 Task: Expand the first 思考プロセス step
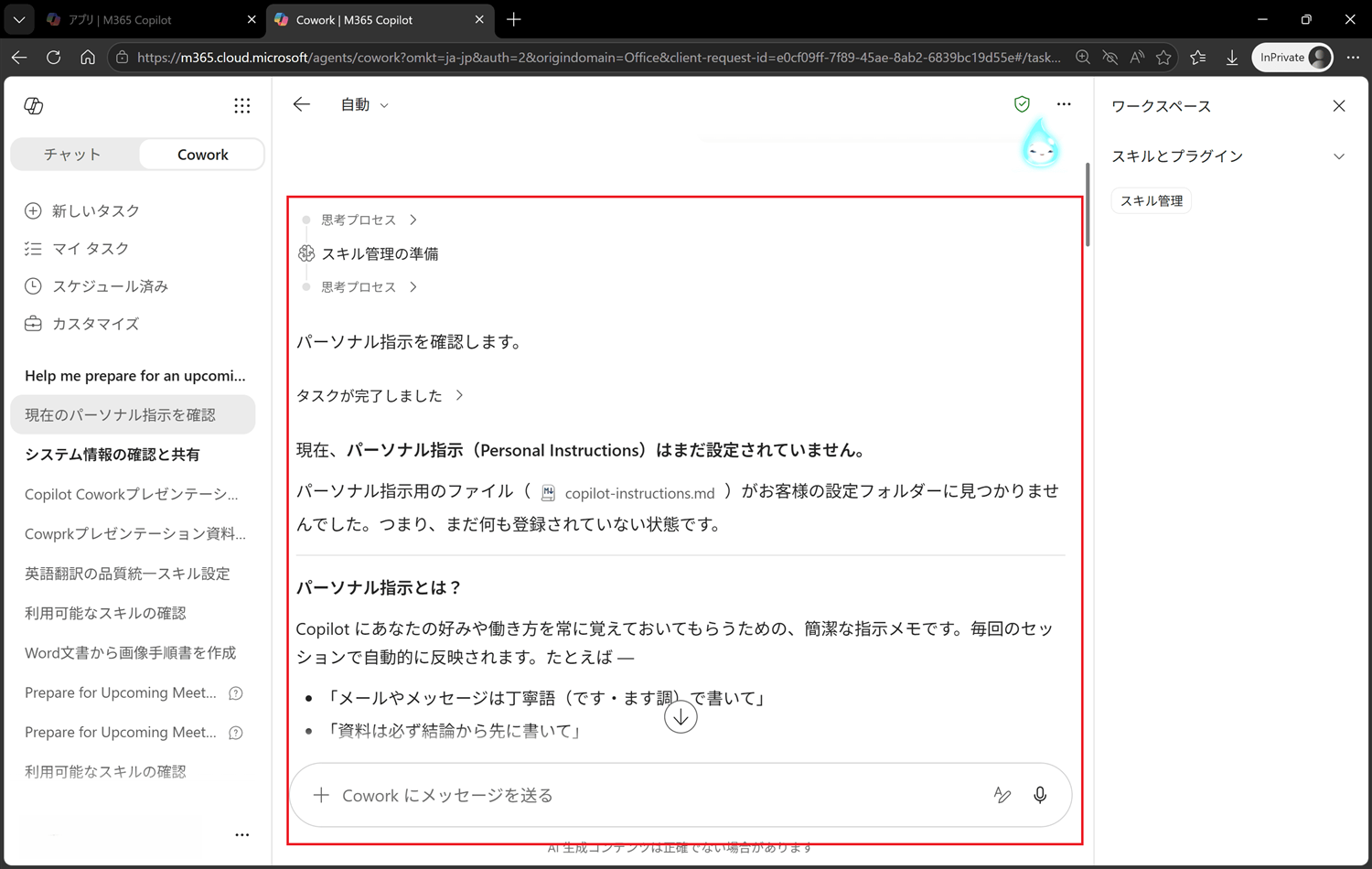tap(369, 220)
